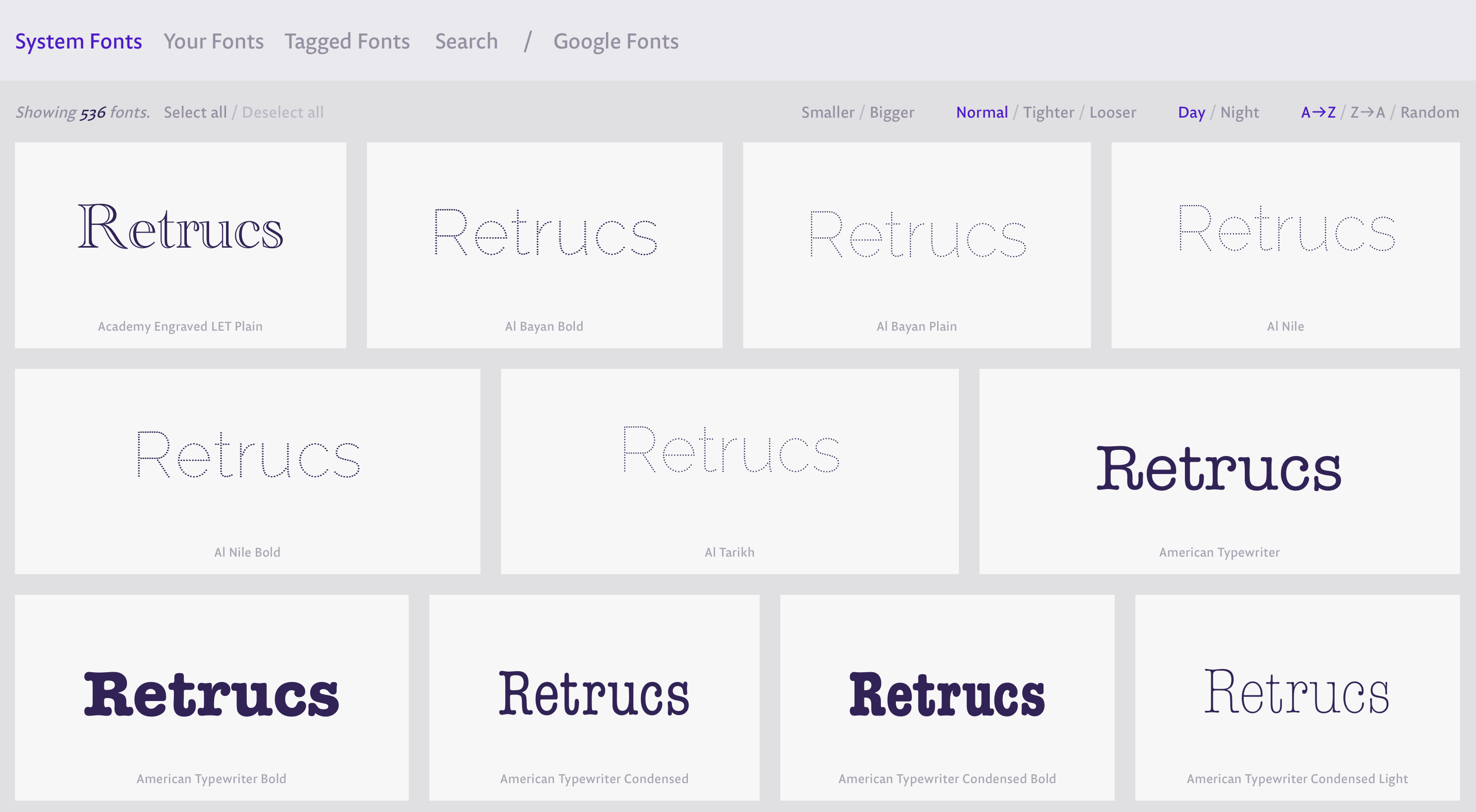Viewport: 1476px width, 812px height.
Task: Click Deselect all link
Action: [282, 112]
